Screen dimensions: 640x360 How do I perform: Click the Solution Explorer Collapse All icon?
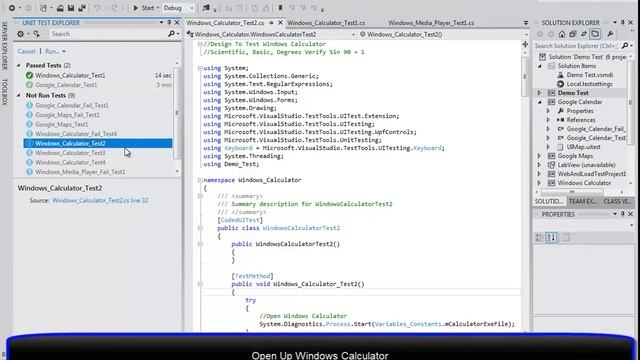click(573, 34)
